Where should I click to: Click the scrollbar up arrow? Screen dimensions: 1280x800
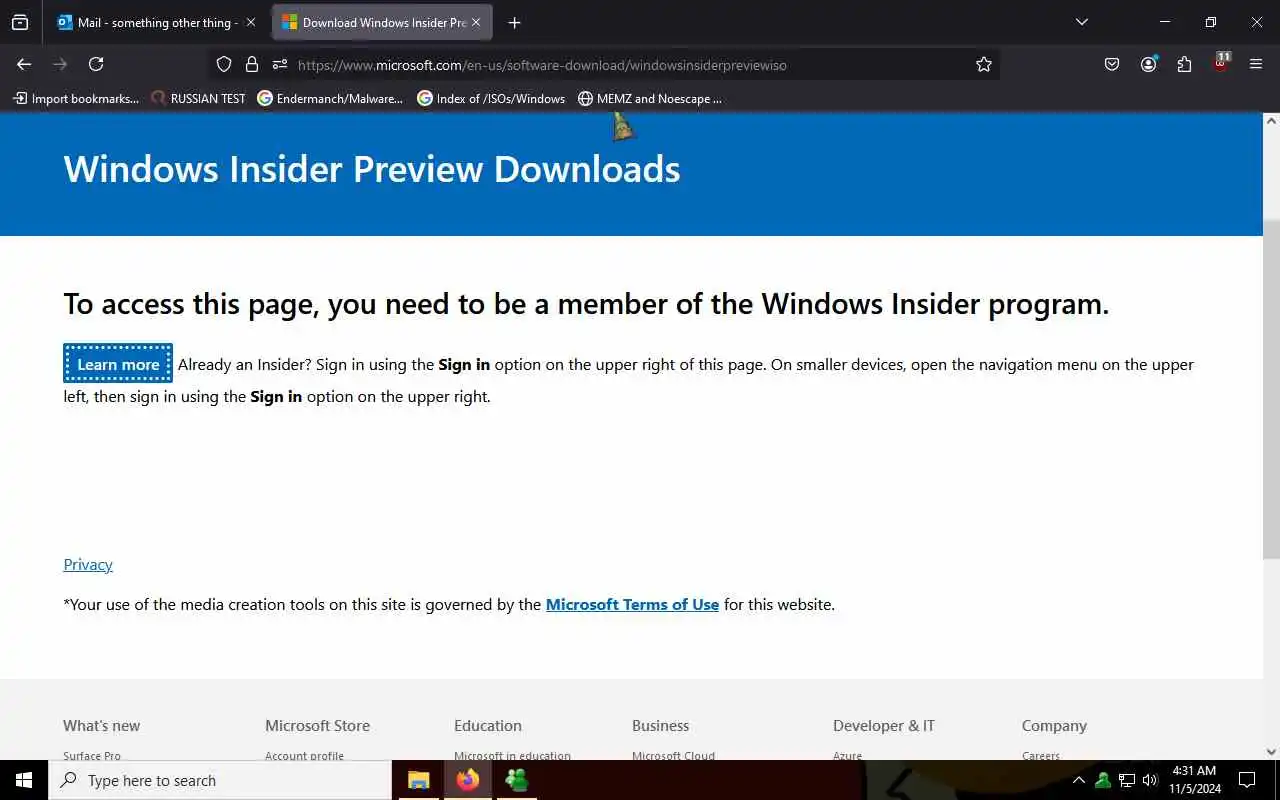click(1271, 120)
